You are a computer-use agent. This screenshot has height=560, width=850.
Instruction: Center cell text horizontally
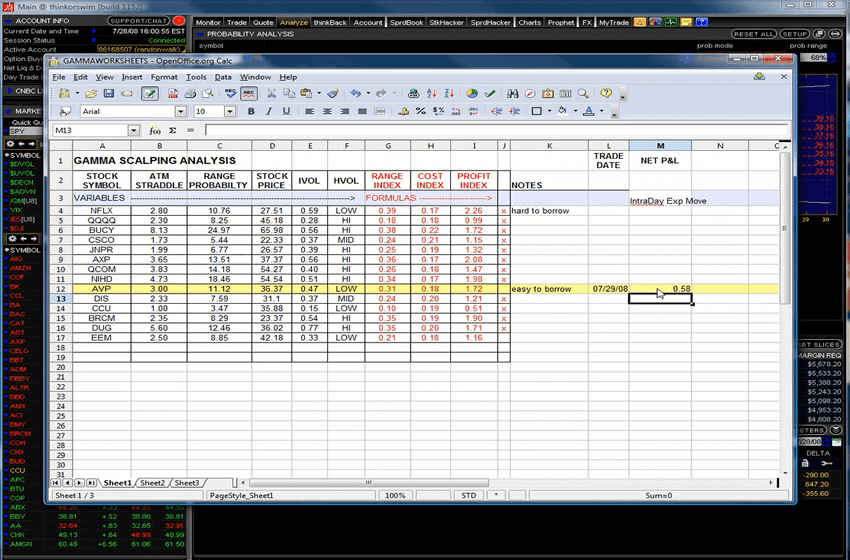[x=327, y=111]
